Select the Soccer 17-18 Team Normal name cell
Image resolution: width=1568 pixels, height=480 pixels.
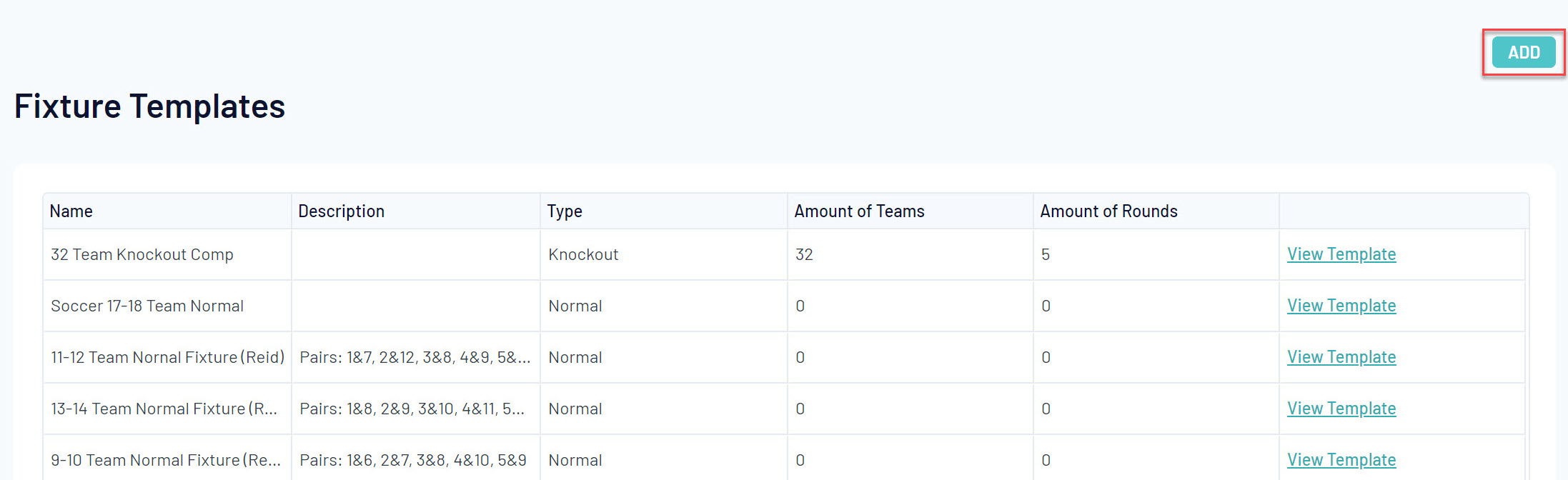pos(147,306)
